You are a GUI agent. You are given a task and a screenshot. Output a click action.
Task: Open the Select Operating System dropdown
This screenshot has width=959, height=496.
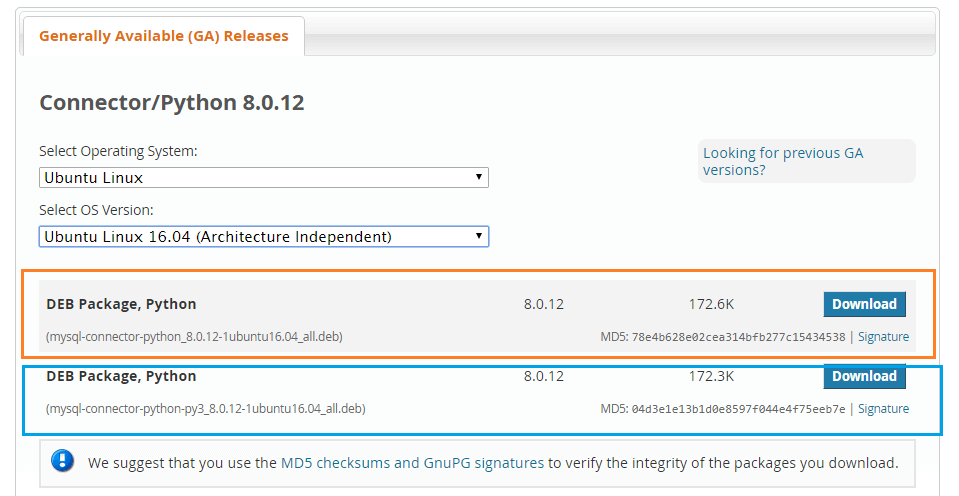tap(264, 177)
